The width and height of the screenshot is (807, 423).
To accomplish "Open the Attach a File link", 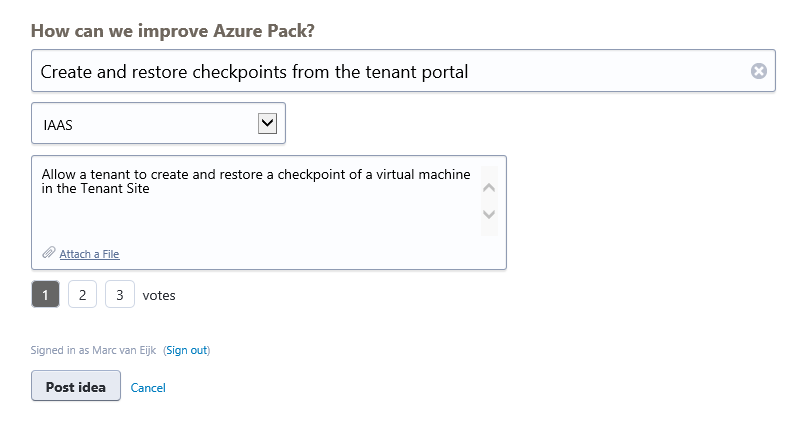I will tap(89, 254).
